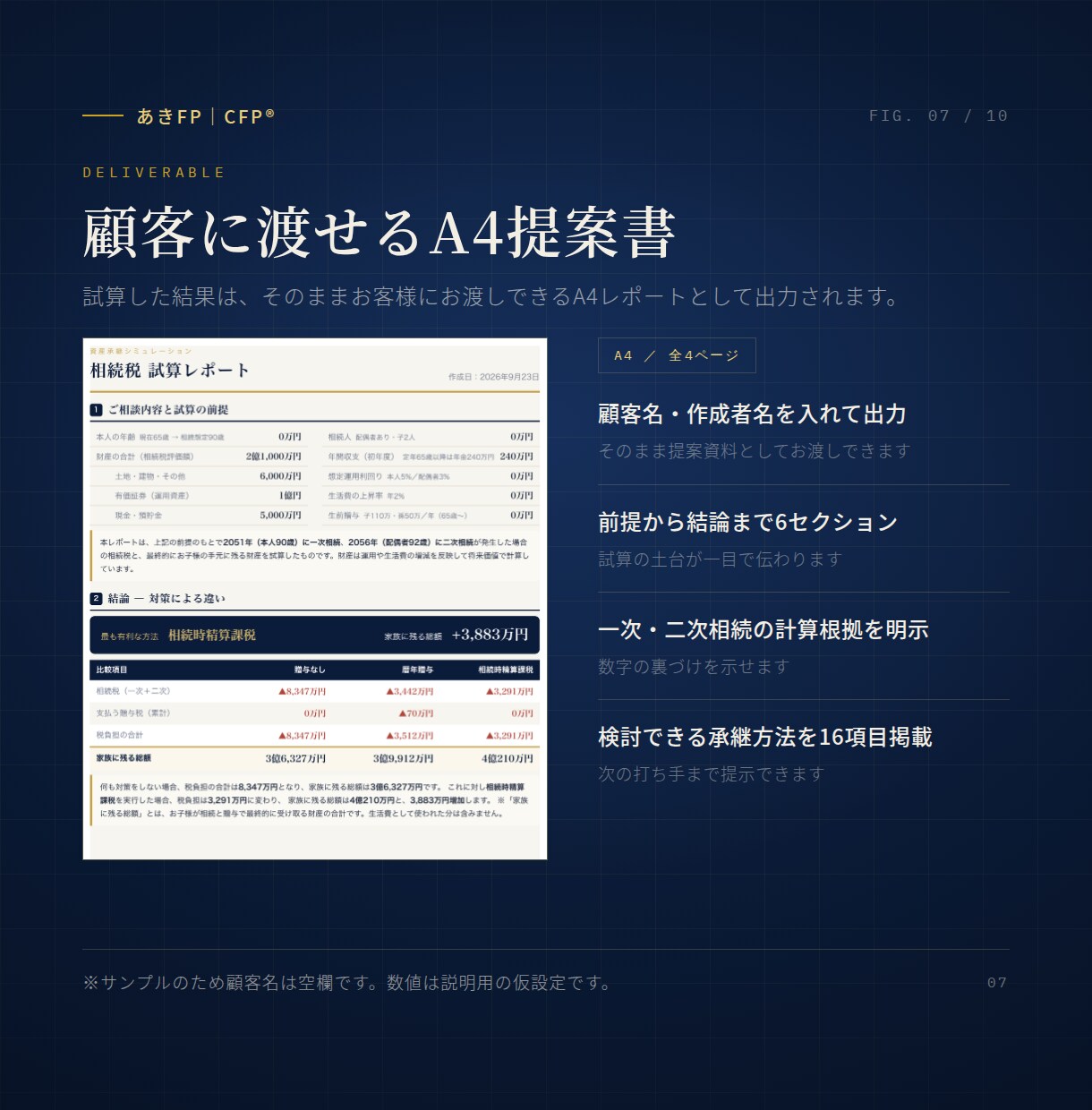
Task: Select the subtitle starting '試算した結果は'
Action: click(491, 296)
